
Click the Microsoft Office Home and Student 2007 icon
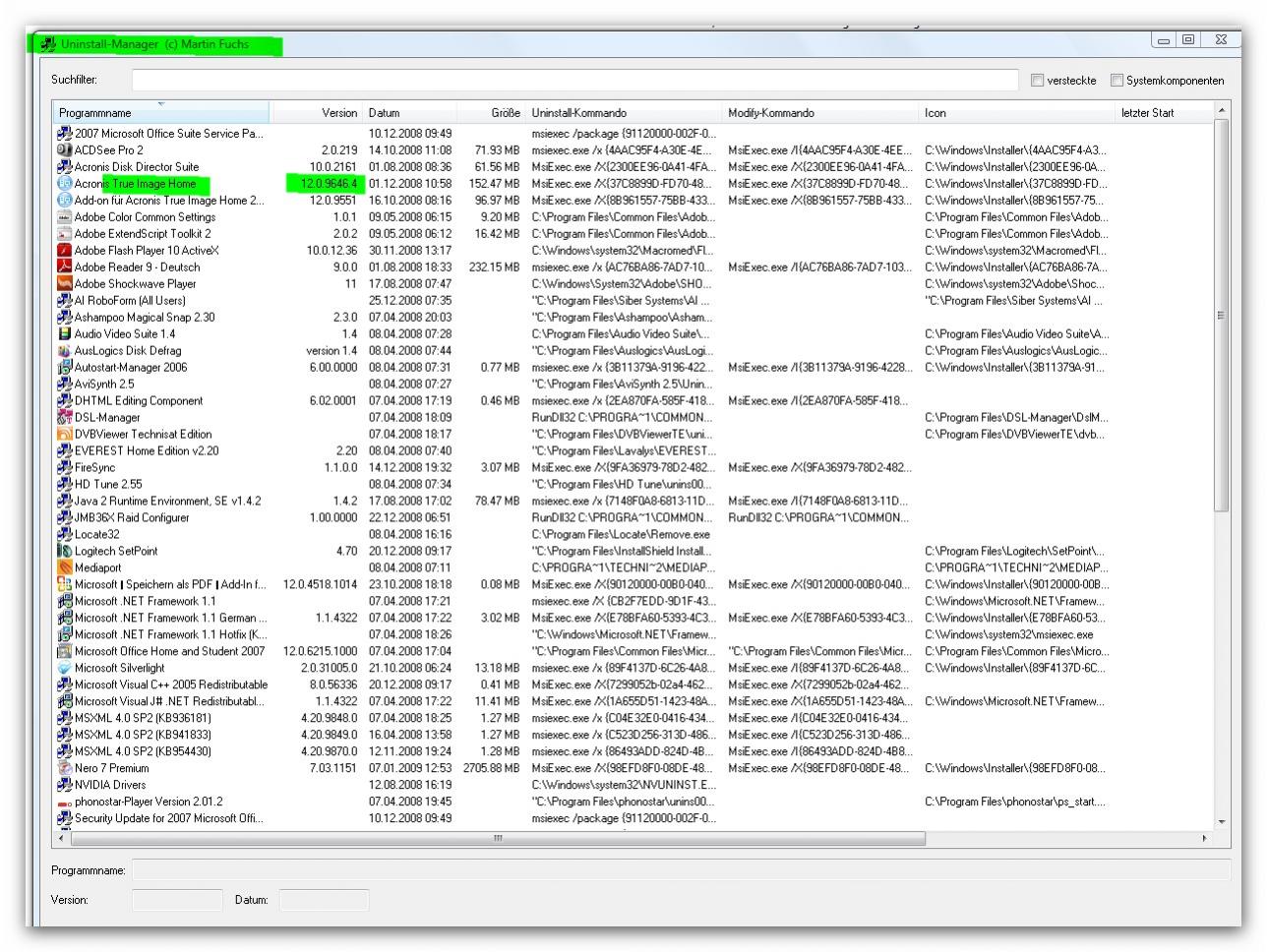[65, 652]
